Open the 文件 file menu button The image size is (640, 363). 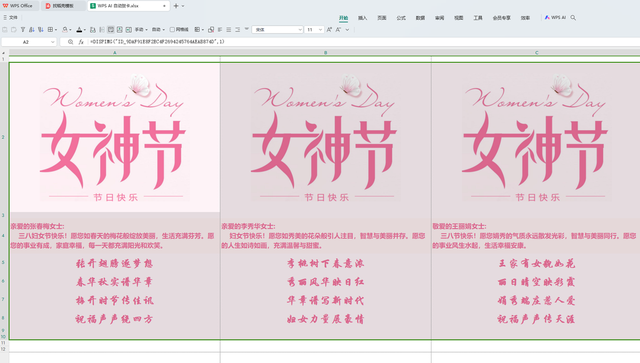[11, 18]
